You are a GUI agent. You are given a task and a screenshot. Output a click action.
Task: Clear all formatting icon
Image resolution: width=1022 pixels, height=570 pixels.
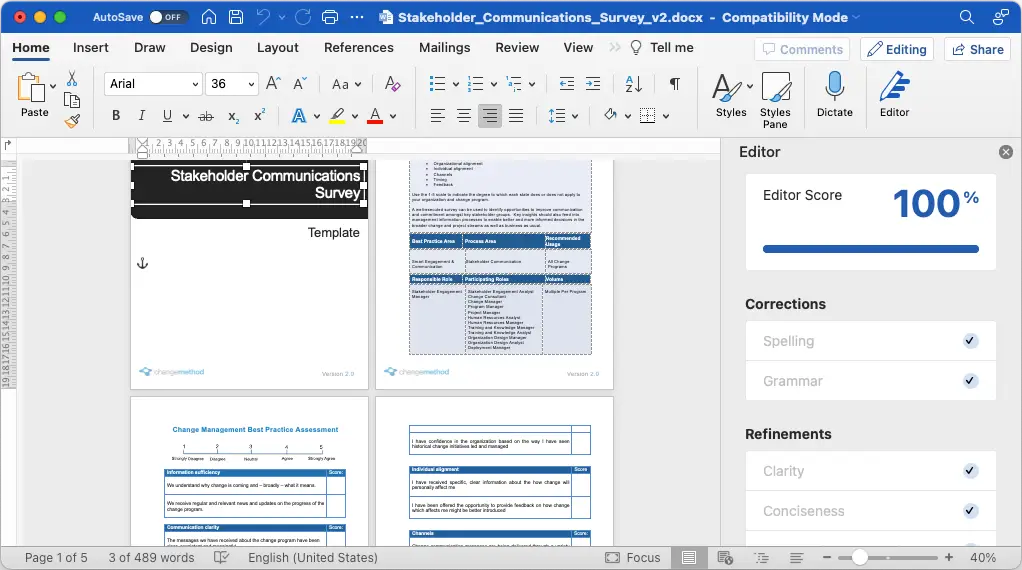pyautogui.click(x=392, y=83)
